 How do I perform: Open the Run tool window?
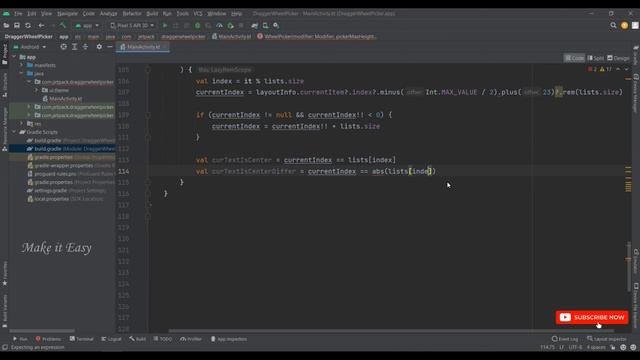click(x=20, y=339)
